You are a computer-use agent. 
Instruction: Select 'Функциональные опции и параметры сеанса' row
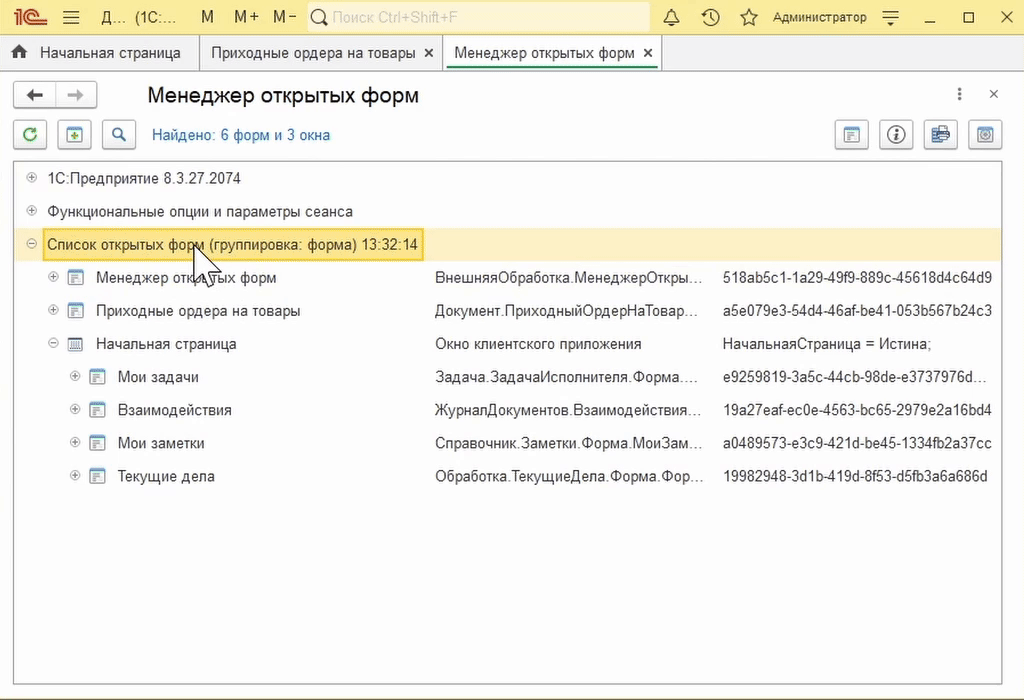(508, 212)
